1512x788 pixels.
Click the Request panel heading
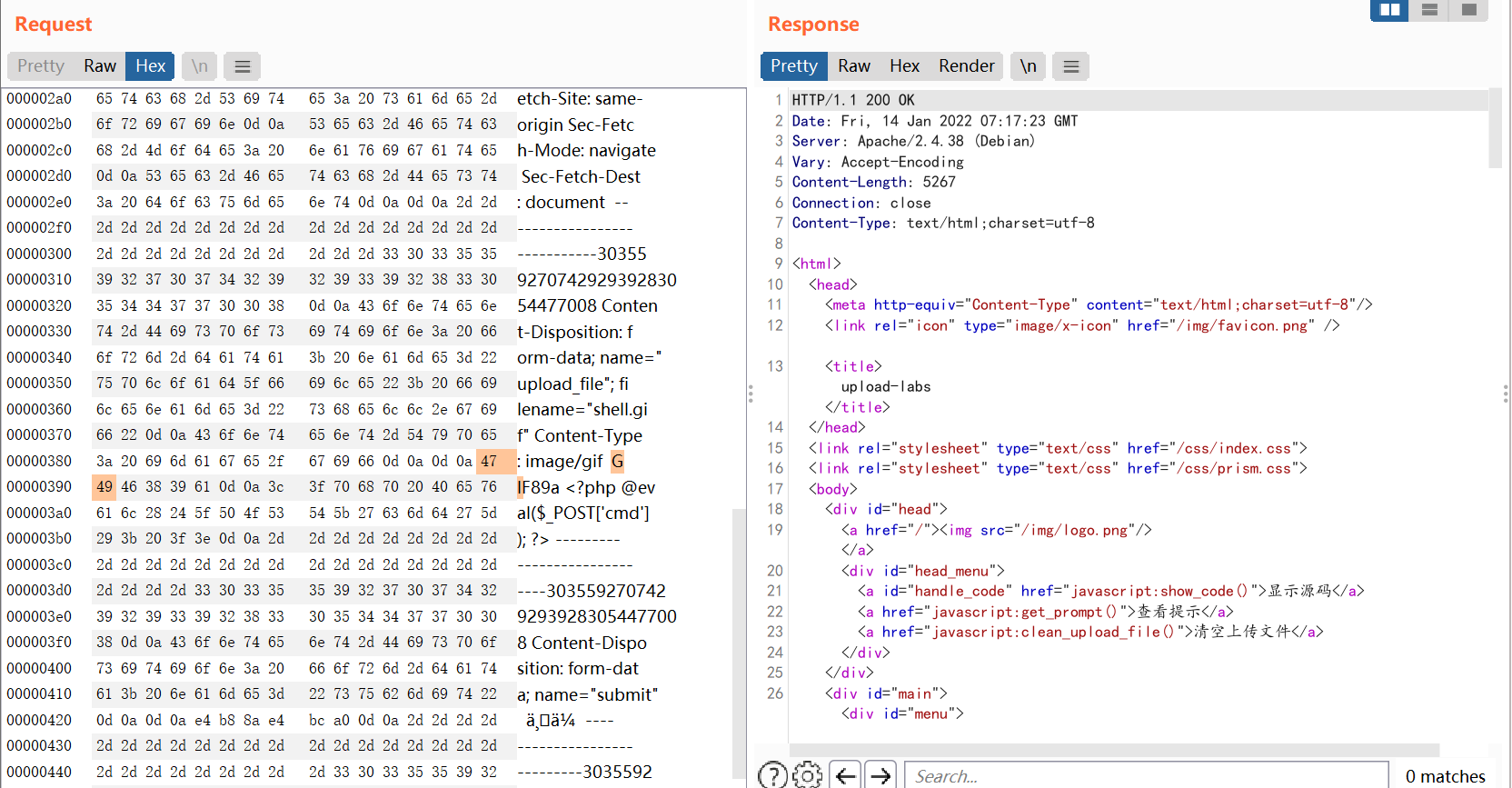tap(54, 25)
